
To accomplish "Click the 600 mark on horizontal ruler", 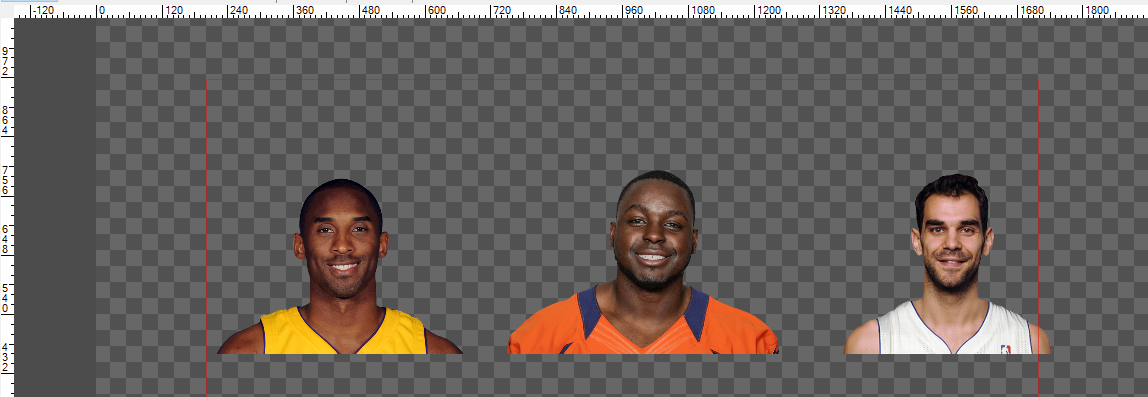I will coord(436,10).
